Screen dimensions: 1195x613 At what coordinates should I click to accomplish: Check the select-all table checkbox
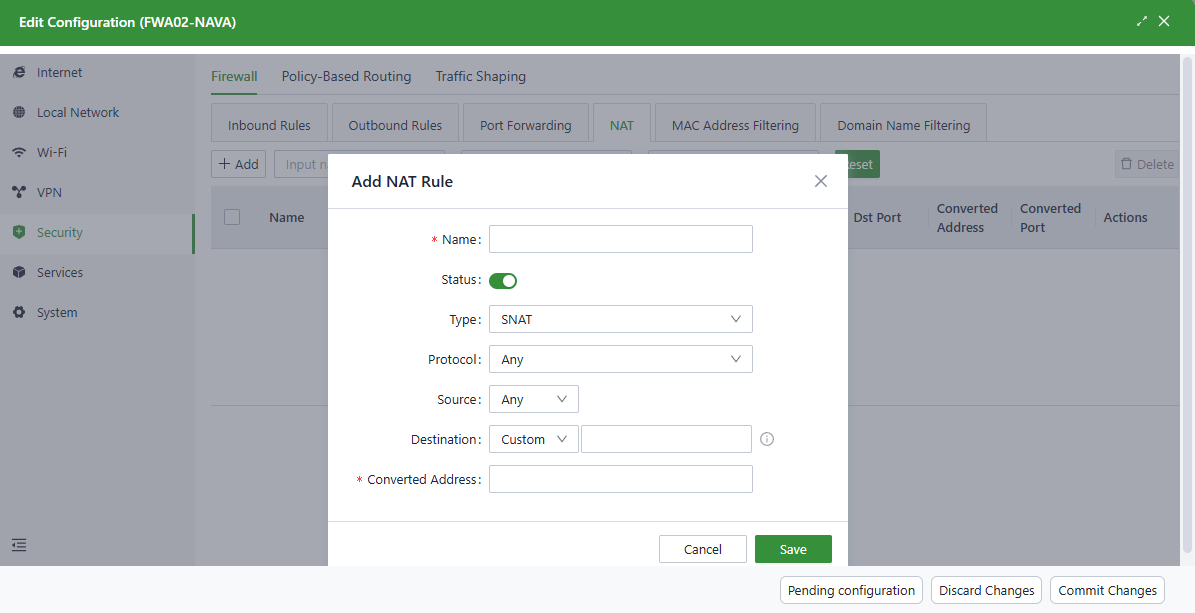[x=232, y=217]
